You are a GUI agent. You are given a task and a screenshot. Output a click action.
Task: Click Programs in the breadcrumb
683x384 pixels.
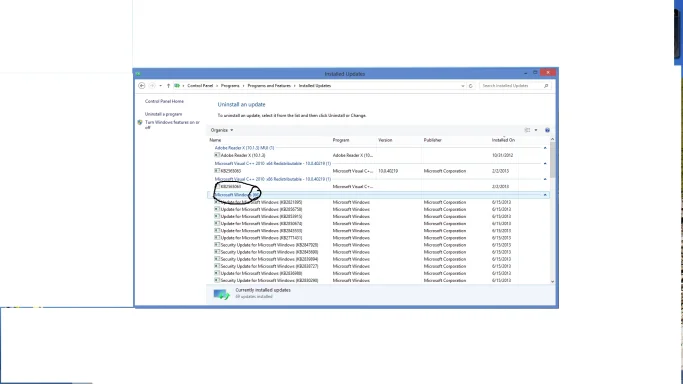[230, 86]
